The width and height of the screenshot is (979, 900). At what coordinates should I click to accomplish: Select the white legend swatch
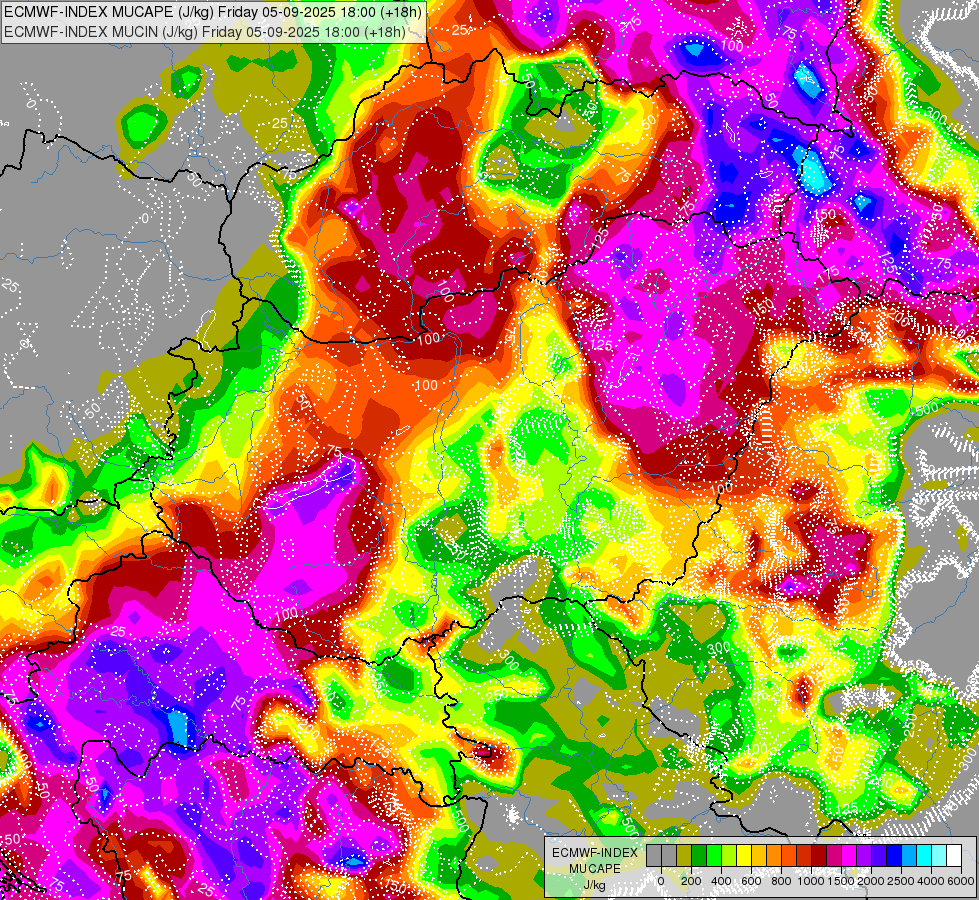coord(955,855)
